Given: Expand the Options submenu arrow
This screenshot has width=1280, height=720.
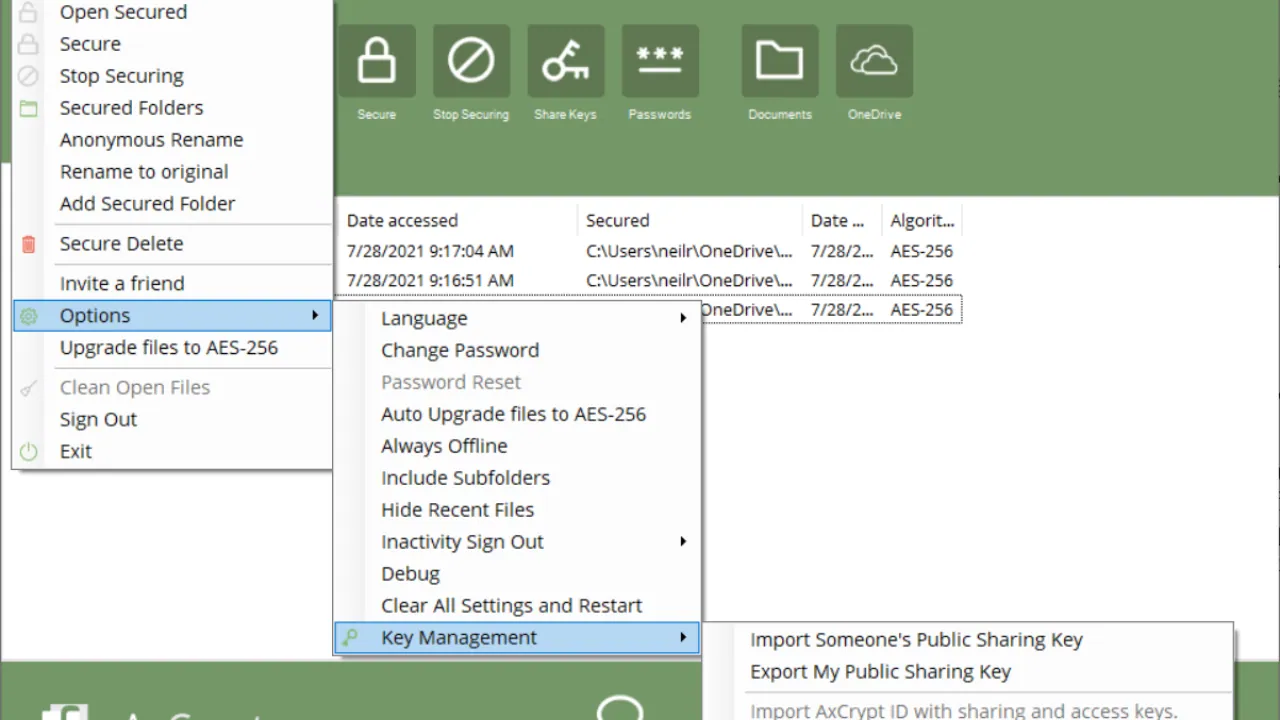Looking at the screenshot, I should click(314, 315).
